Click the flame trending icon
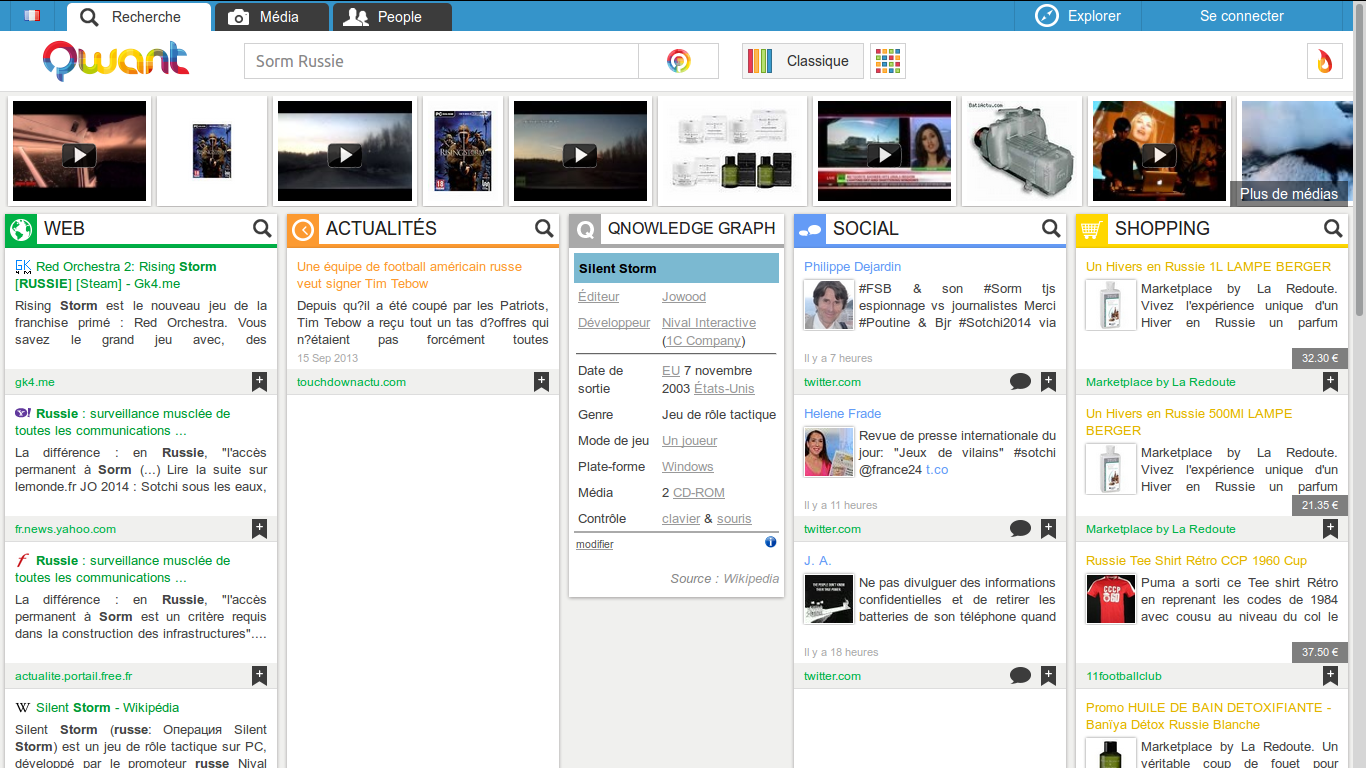This screenshot has width=1366, height=768. (x=1324, y=61)
